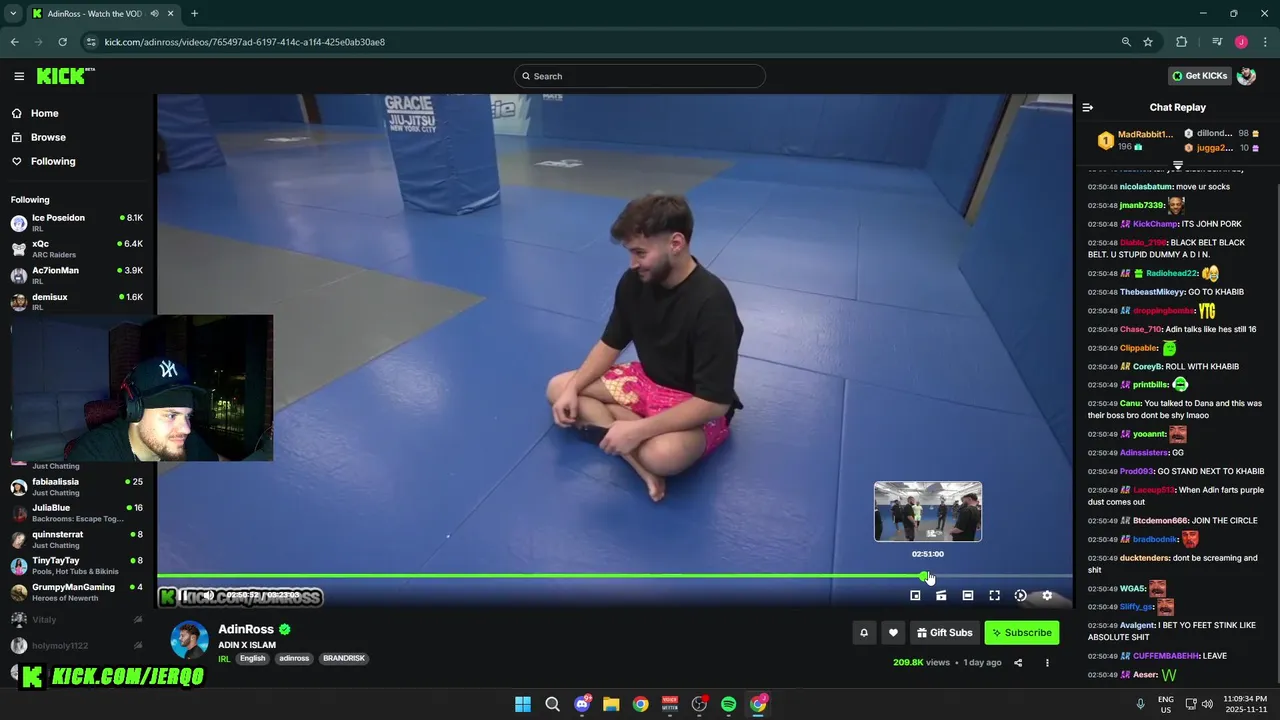The width and height of the screenshot is (1280, 720).
Task: Open demisux followed channel
Action: pyautogui.click(x=77, y=301)
